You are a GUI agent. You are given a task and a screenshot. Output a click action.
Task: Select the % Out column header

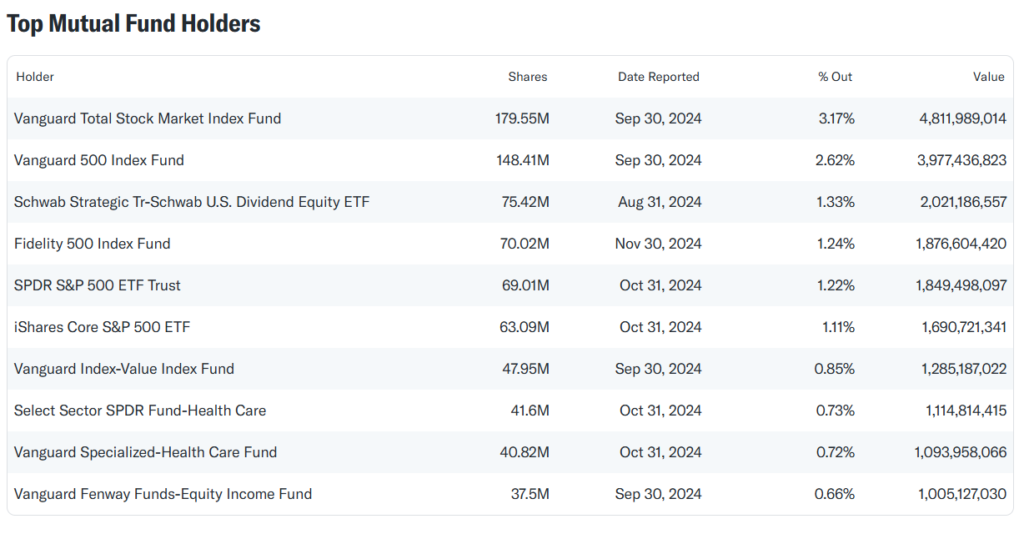click(835, 77)
